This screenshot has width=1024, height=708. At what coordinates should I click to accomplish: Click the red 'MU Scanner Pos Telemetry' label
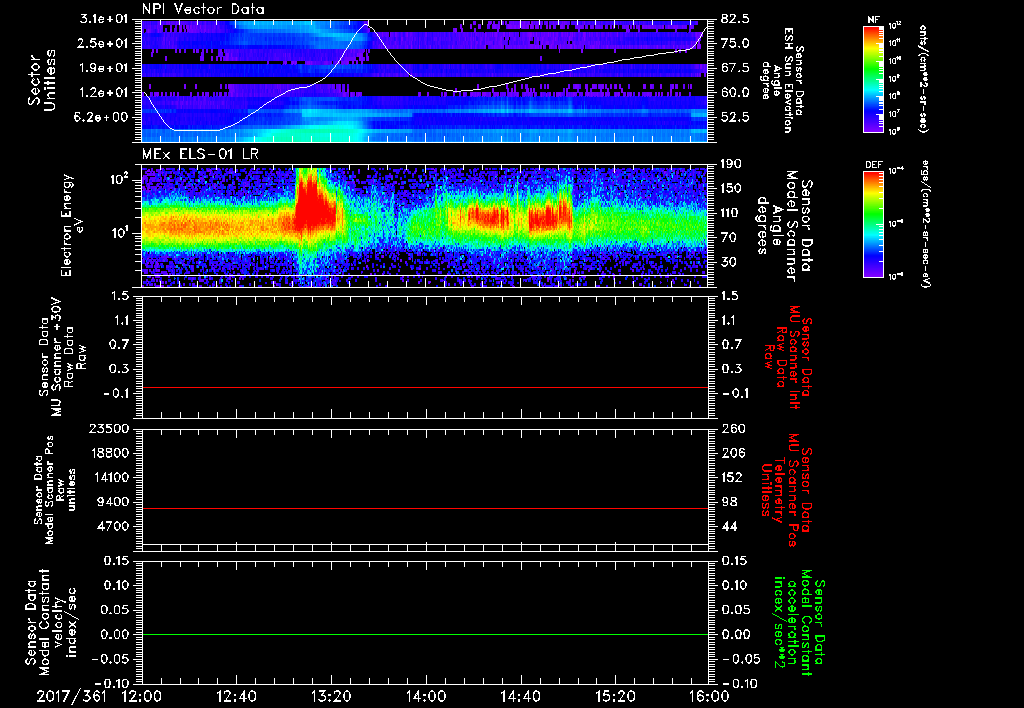[786, 490]
